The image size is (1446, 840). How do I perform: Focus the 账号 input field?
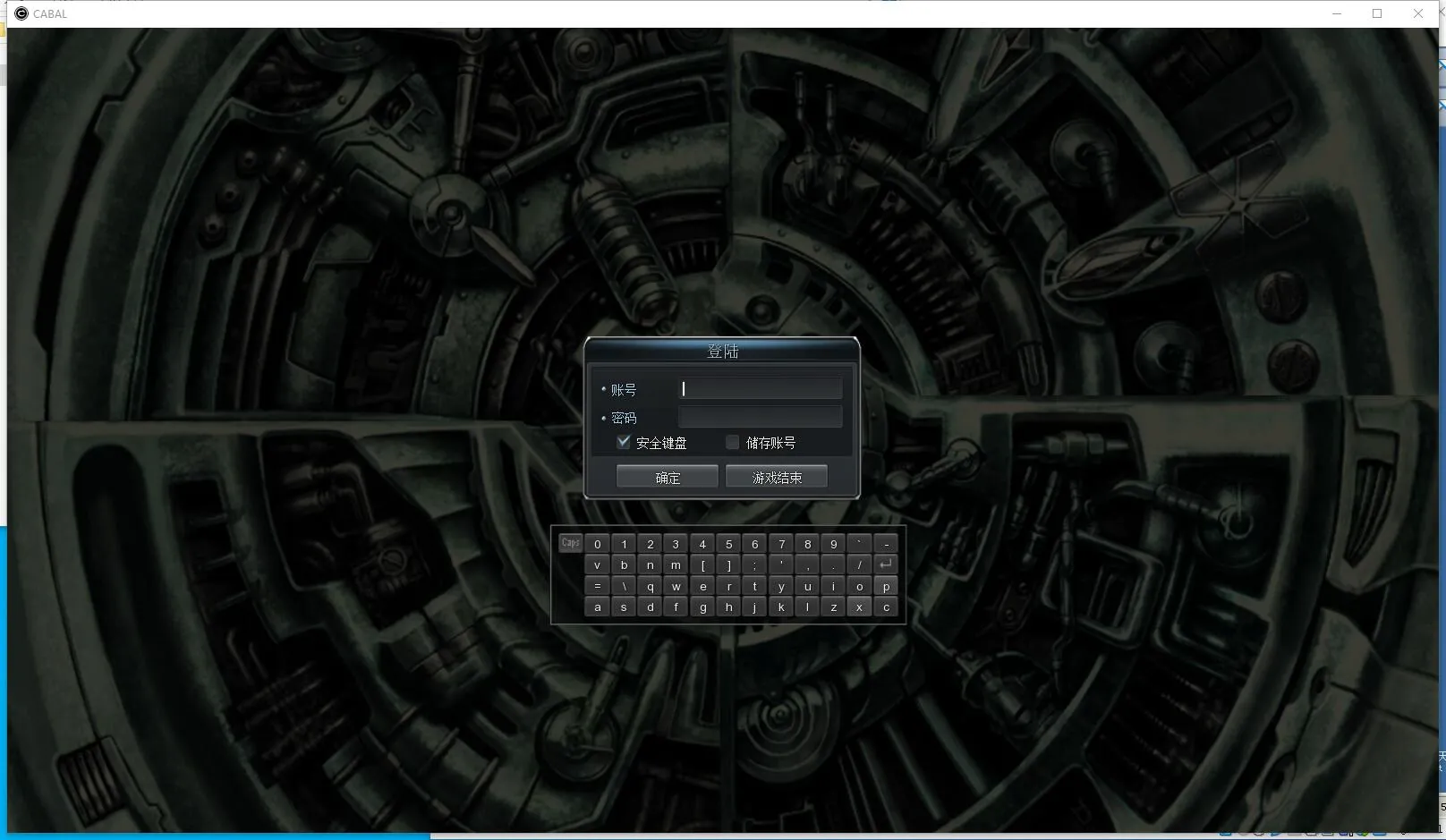(x=760, y=388)
